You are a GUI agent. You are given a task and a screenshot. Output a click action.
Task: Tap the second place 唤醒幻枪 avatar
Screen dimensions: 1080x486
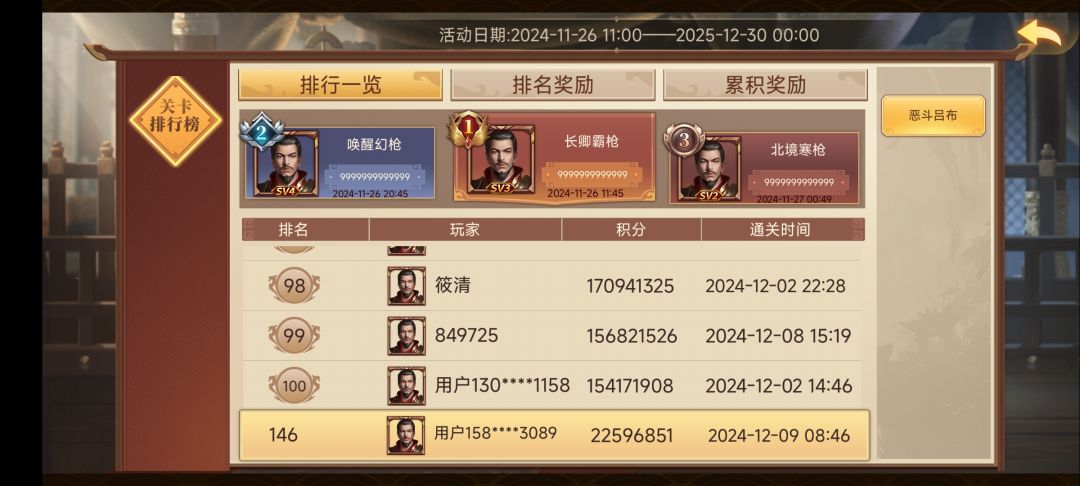tap(287, 164)
